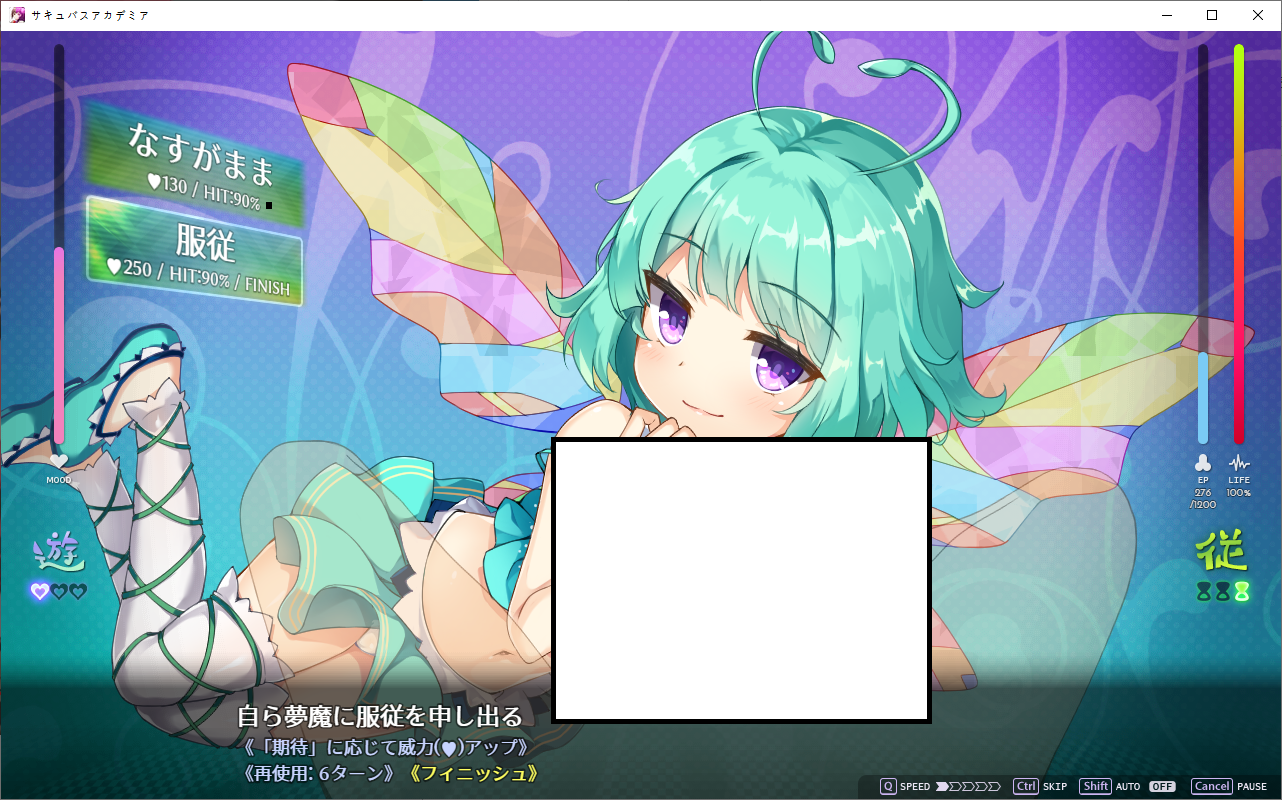Close the サキュバスアカデミア window

pyautogui.click(x=1258, y=15)
